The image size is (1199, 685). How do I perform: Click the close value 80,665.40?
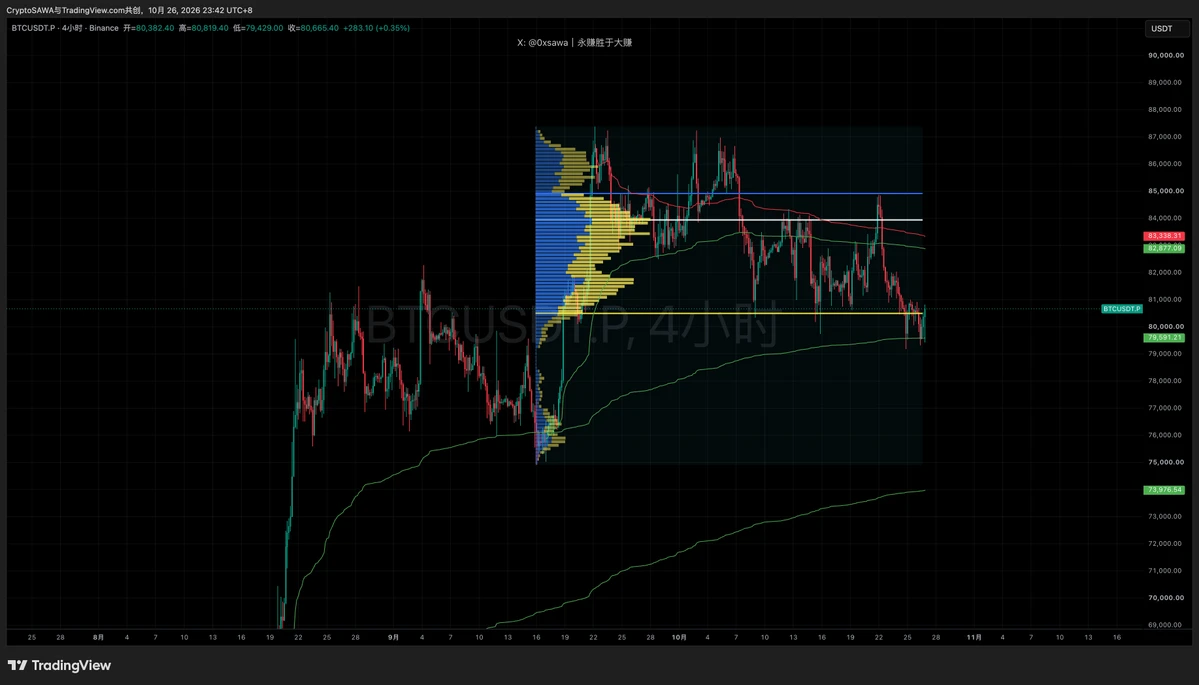click(320, 28)
